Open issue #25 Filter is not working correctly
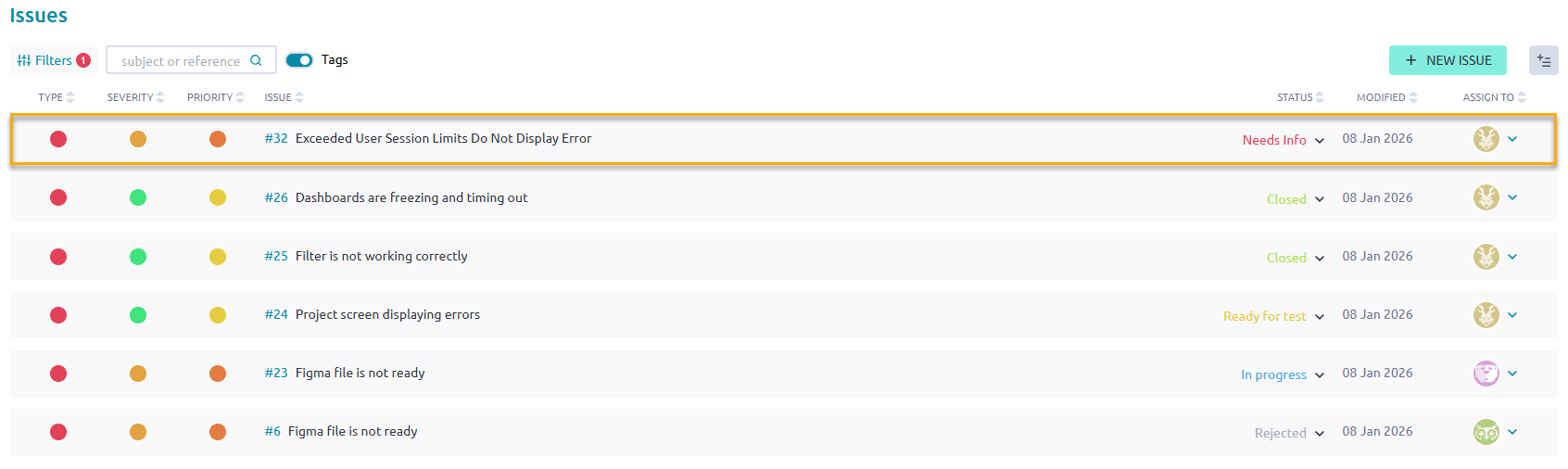Image resolution: width=1568 pixels, height=469 pixels. point(381,257)
